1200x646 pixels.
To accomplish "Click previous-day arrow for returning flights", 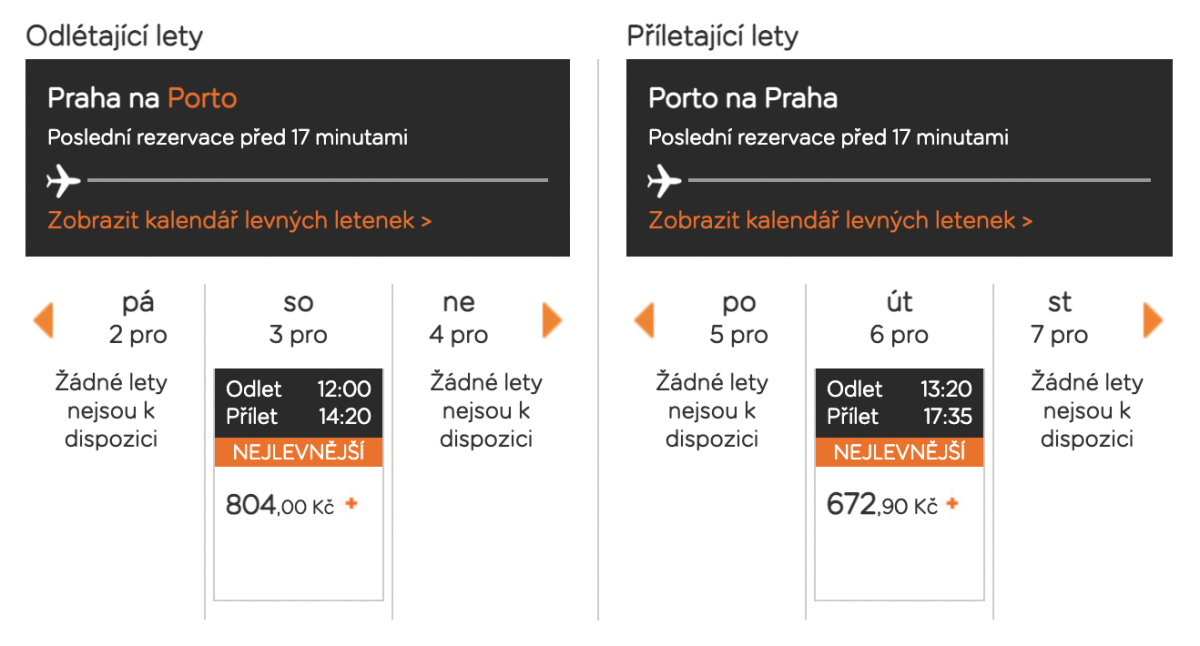I will tap(644, 321).
